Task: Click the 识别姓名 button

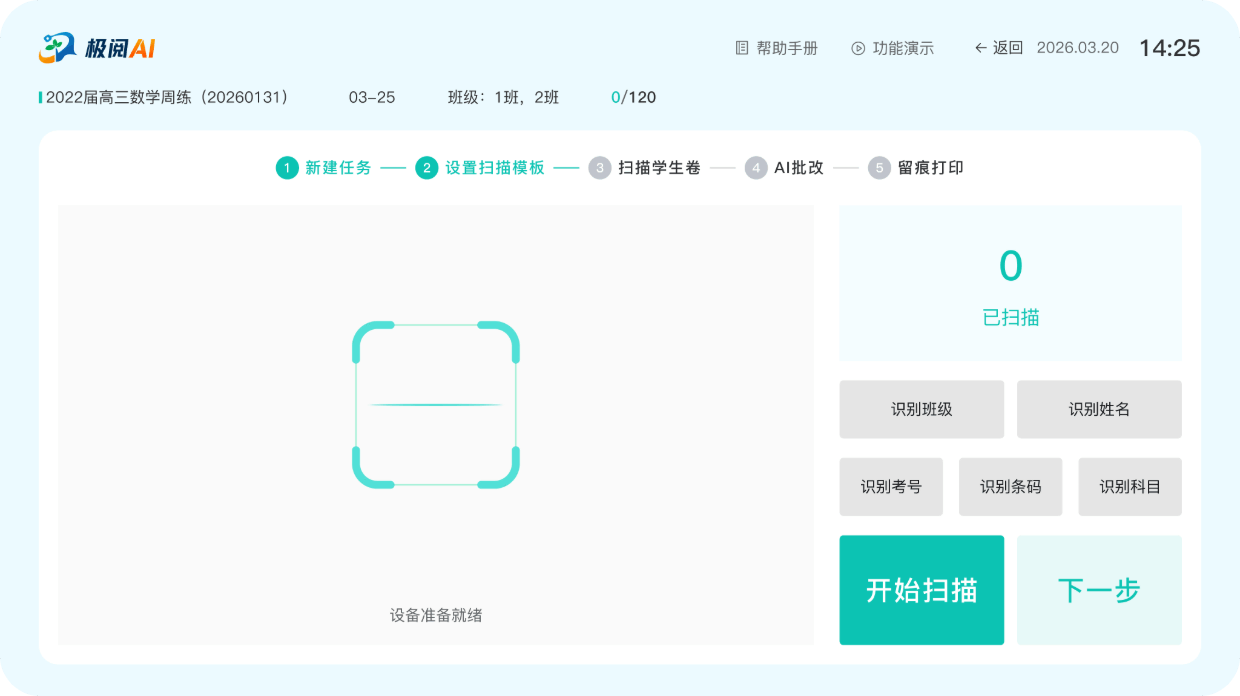Action: point(1099,409)
